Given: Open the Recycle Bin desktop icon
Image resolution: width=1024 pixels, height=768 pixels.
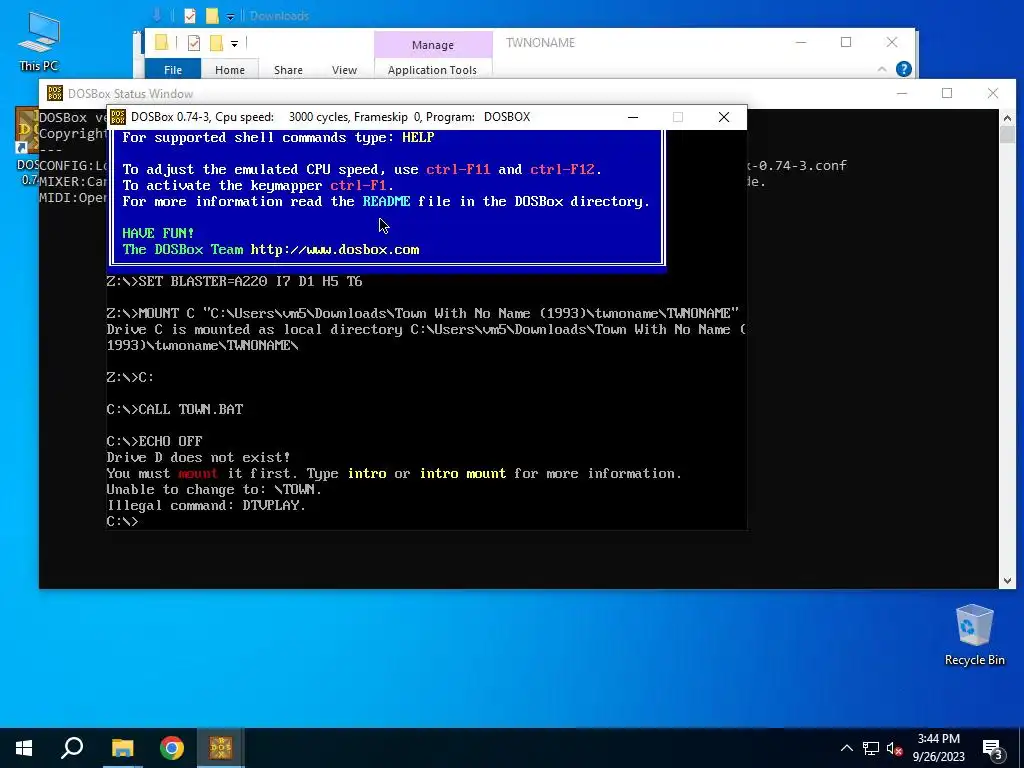Looking at the screenshot, I should (974, 635).
